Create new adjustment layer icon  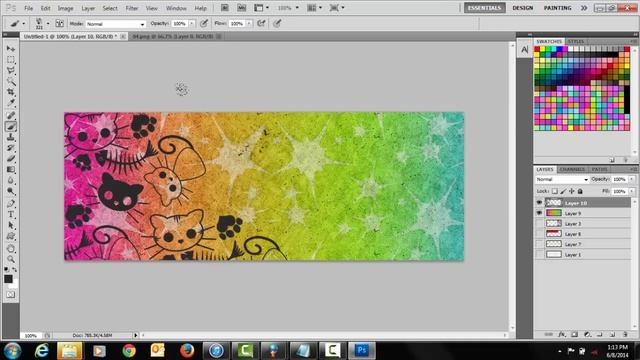tap(587, 334)
